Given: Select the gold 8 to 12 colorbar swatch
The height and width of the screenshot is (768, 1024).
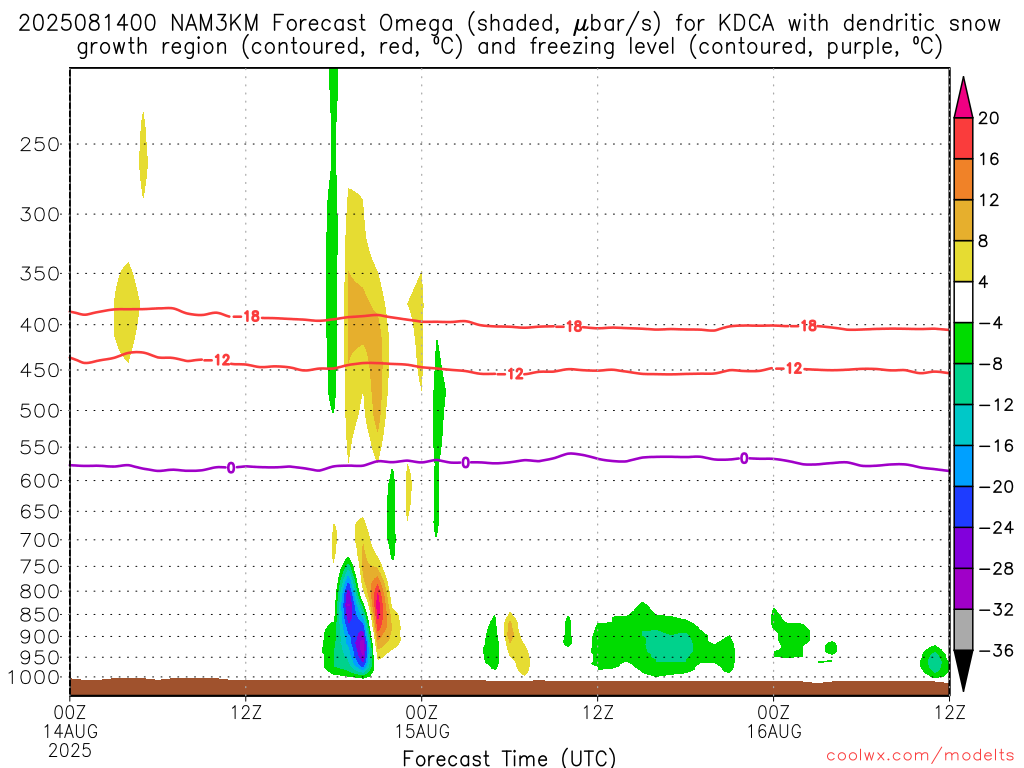Looking at the screenshot, I should [963, 220].
